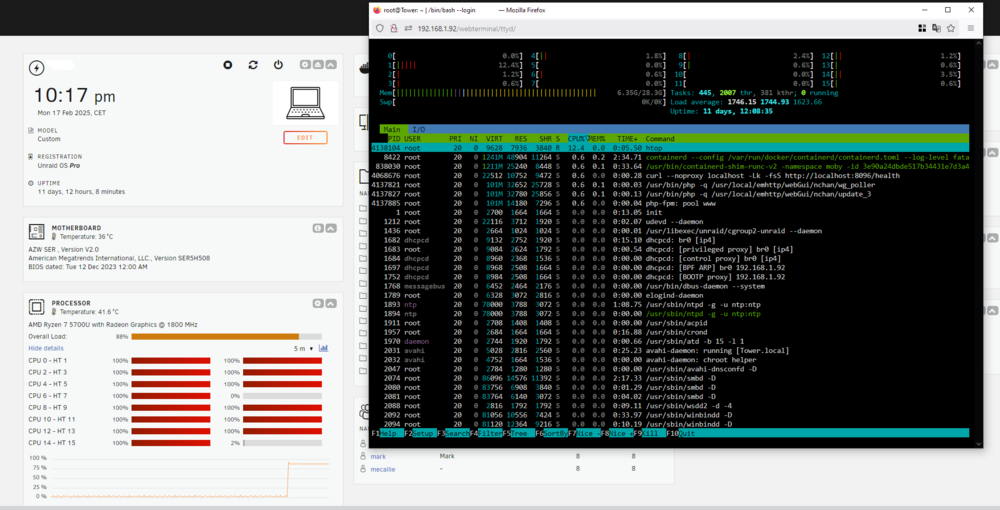Collapse the server info tile chevron
Image resolution: width=1000 pixels, height=510 pixels.
click(331, 65)
